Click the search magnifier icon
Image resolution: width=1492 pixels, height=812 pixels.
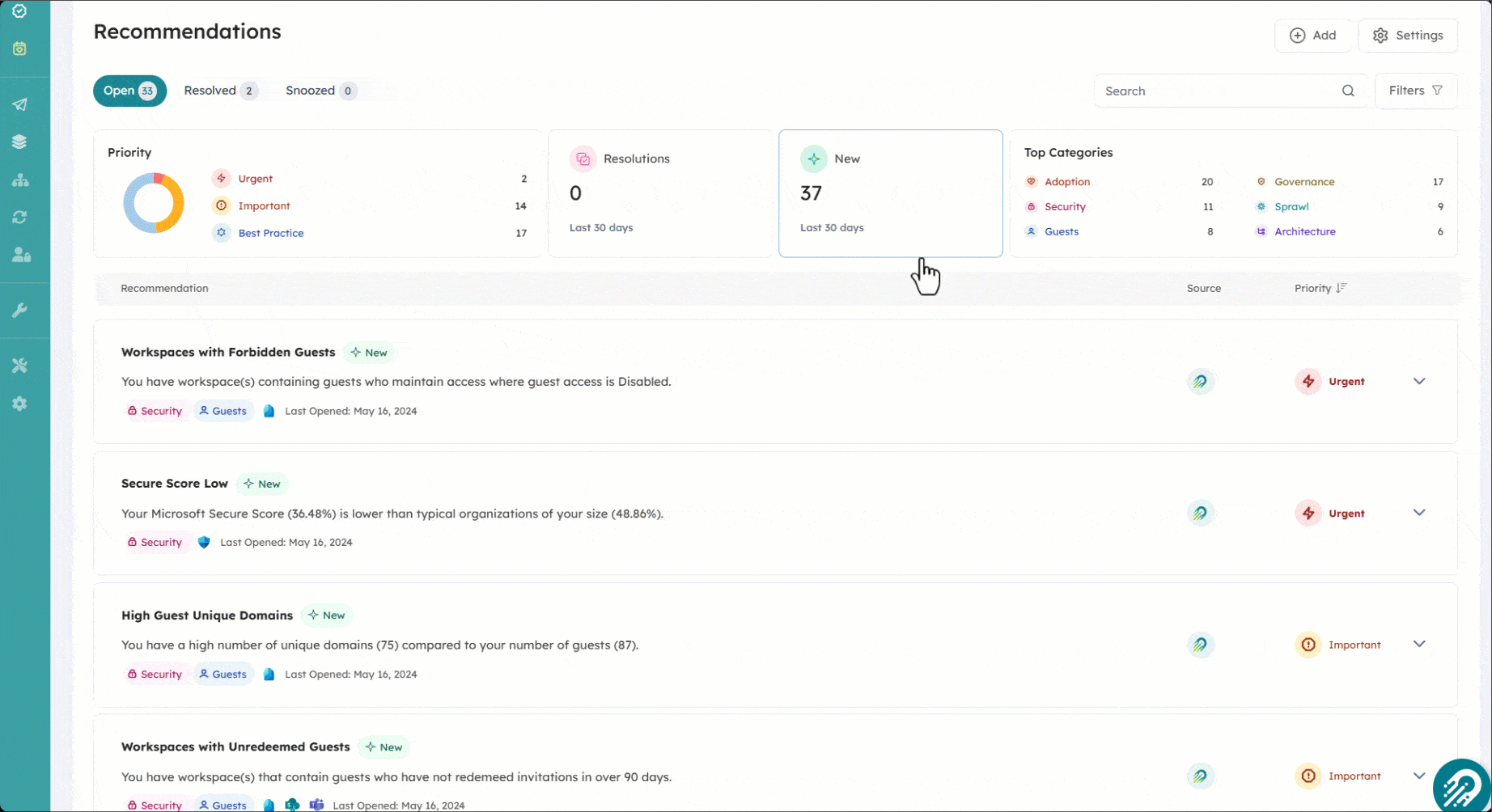pos(1348,91)
